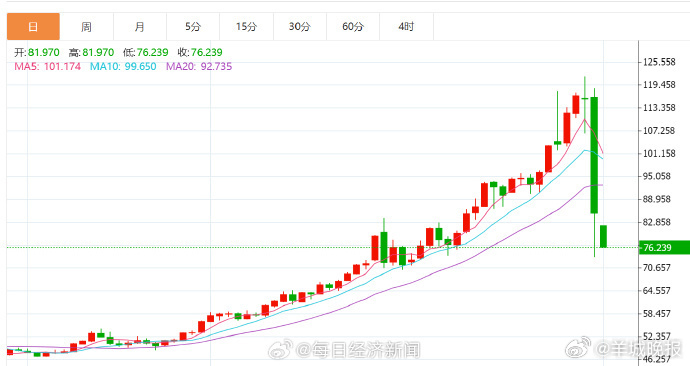Switch to the 周 weekly tab

pyautogui.click(x=86, y=27)
